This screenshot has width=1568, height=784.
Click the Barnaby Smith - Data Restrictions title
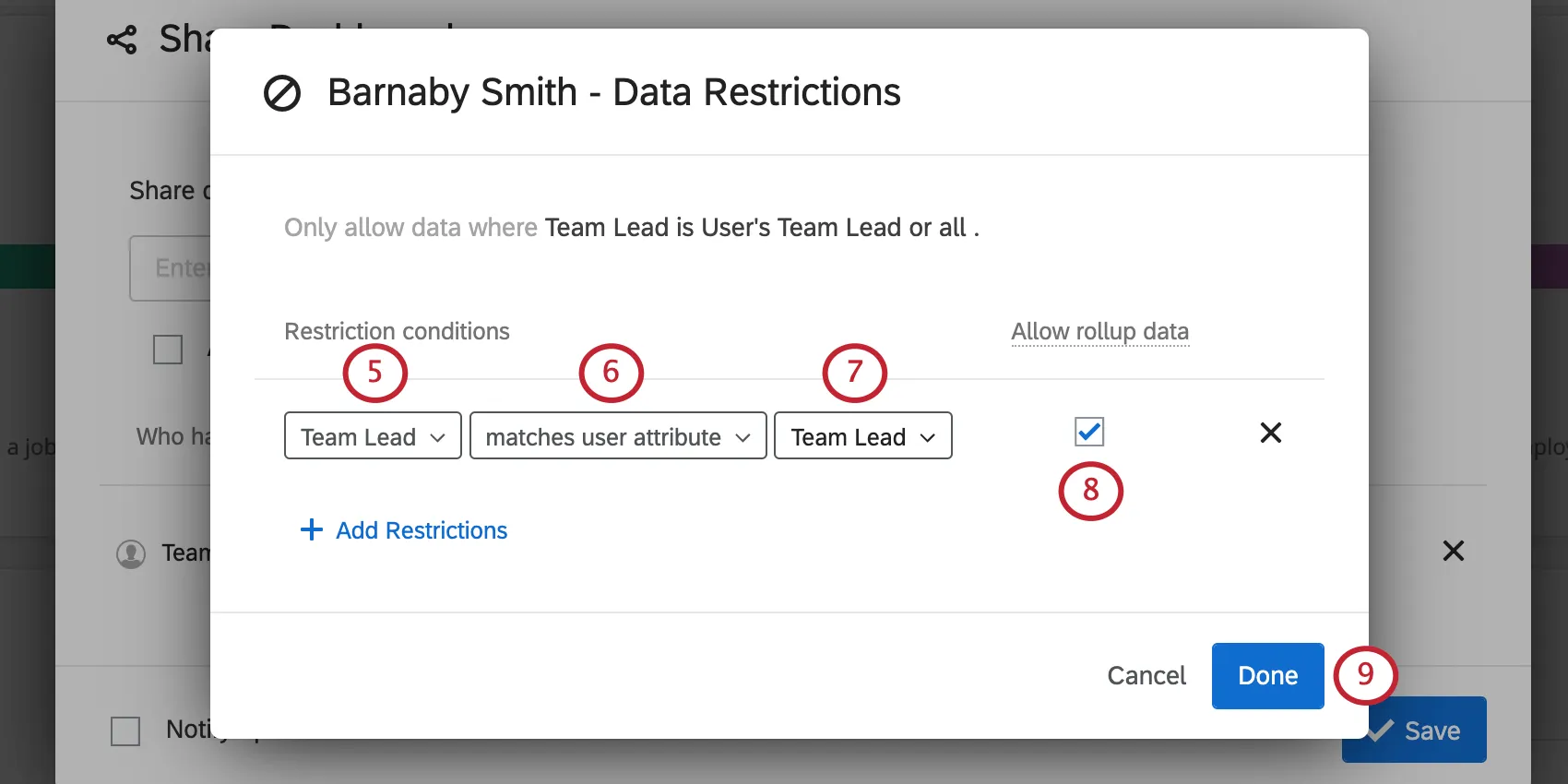pos(613,93)
